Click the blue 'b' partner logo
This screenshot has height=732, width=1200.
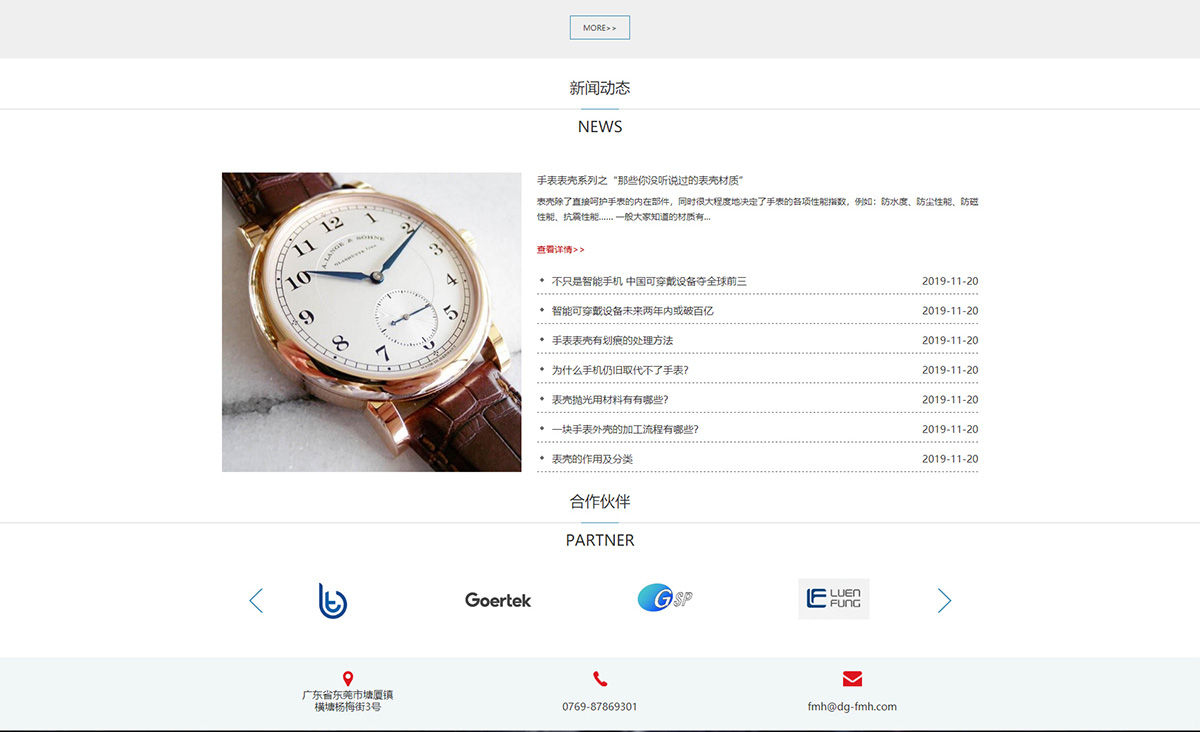point(331,599)
